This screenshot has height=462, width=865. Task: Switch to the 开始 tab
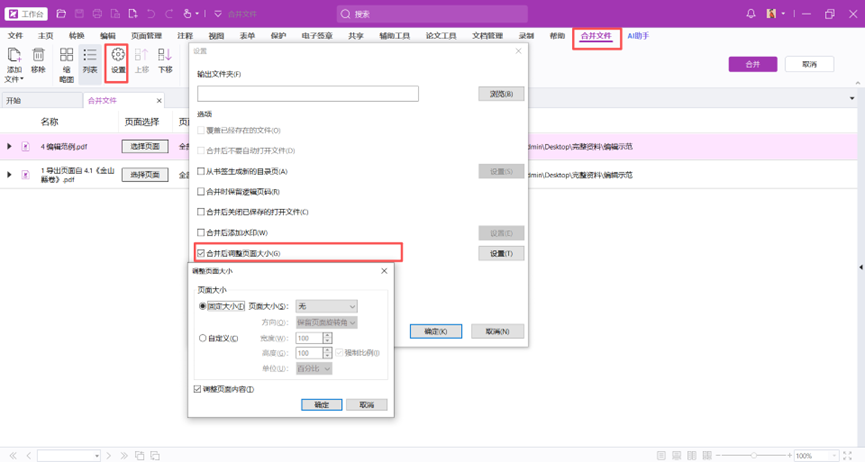(14, 101)
